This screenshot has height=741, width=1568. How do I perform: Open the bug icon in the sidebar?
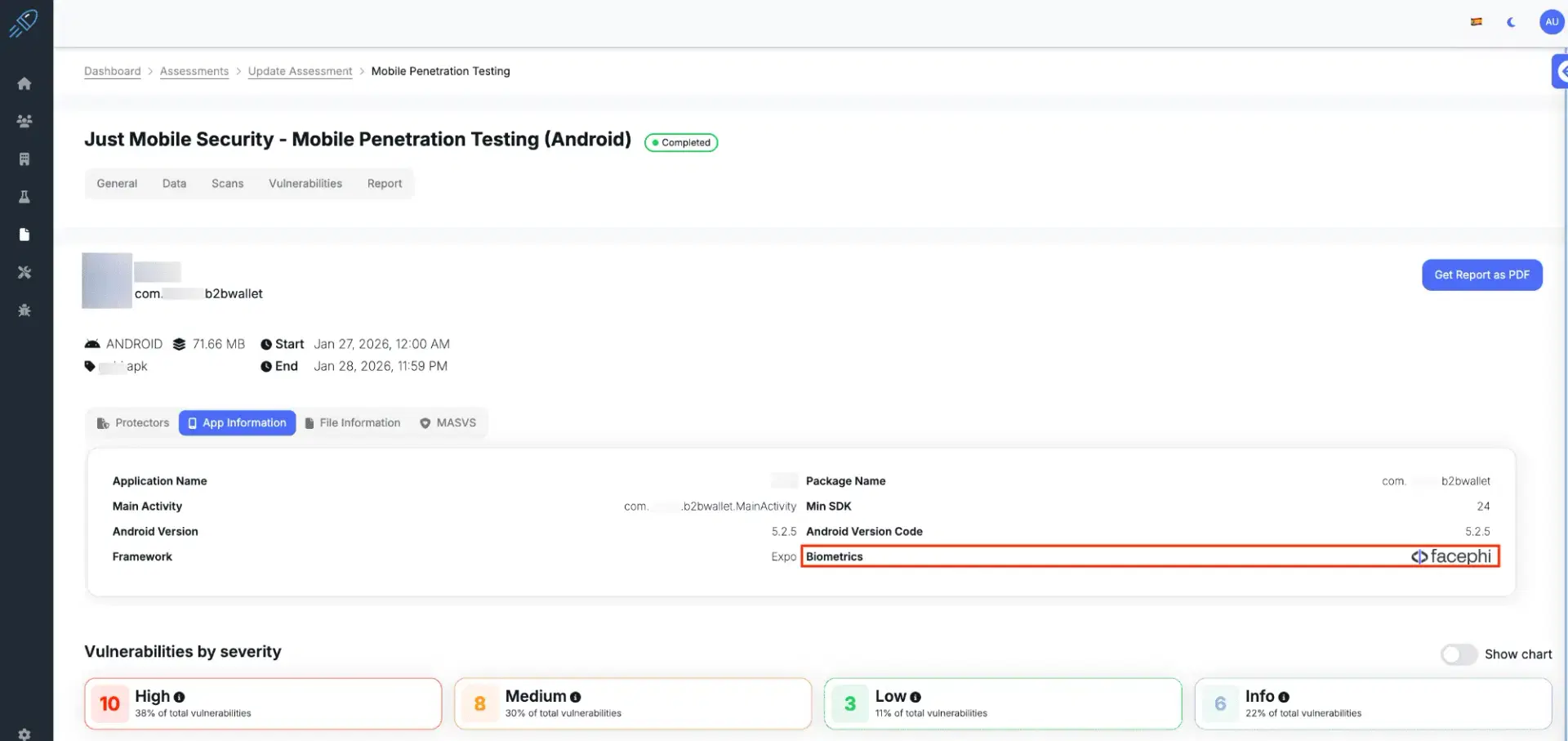pyautogui.click(x=24, y=310)
